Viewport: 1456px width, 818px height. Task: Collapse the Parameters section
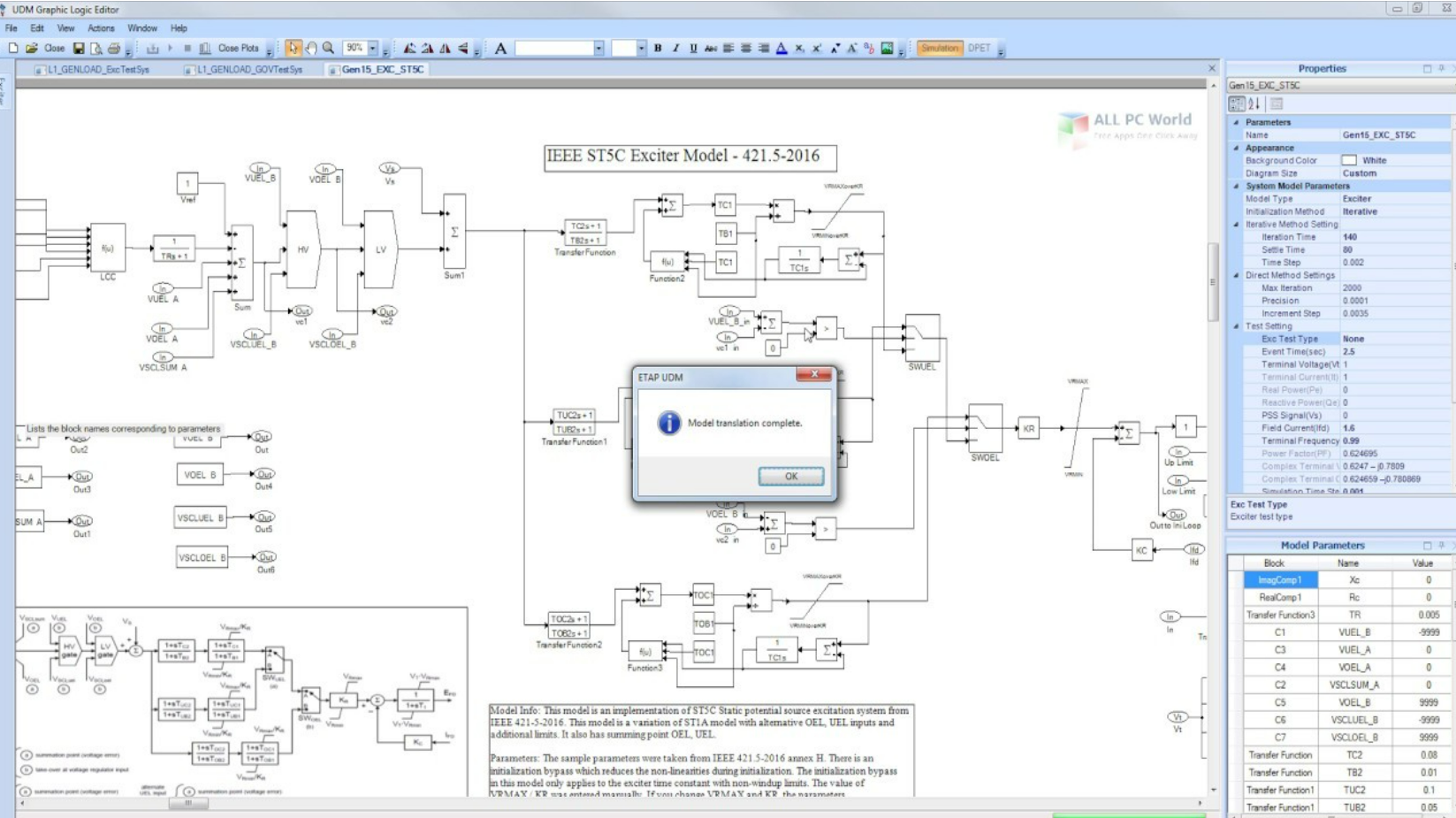tap(1236, 122)
